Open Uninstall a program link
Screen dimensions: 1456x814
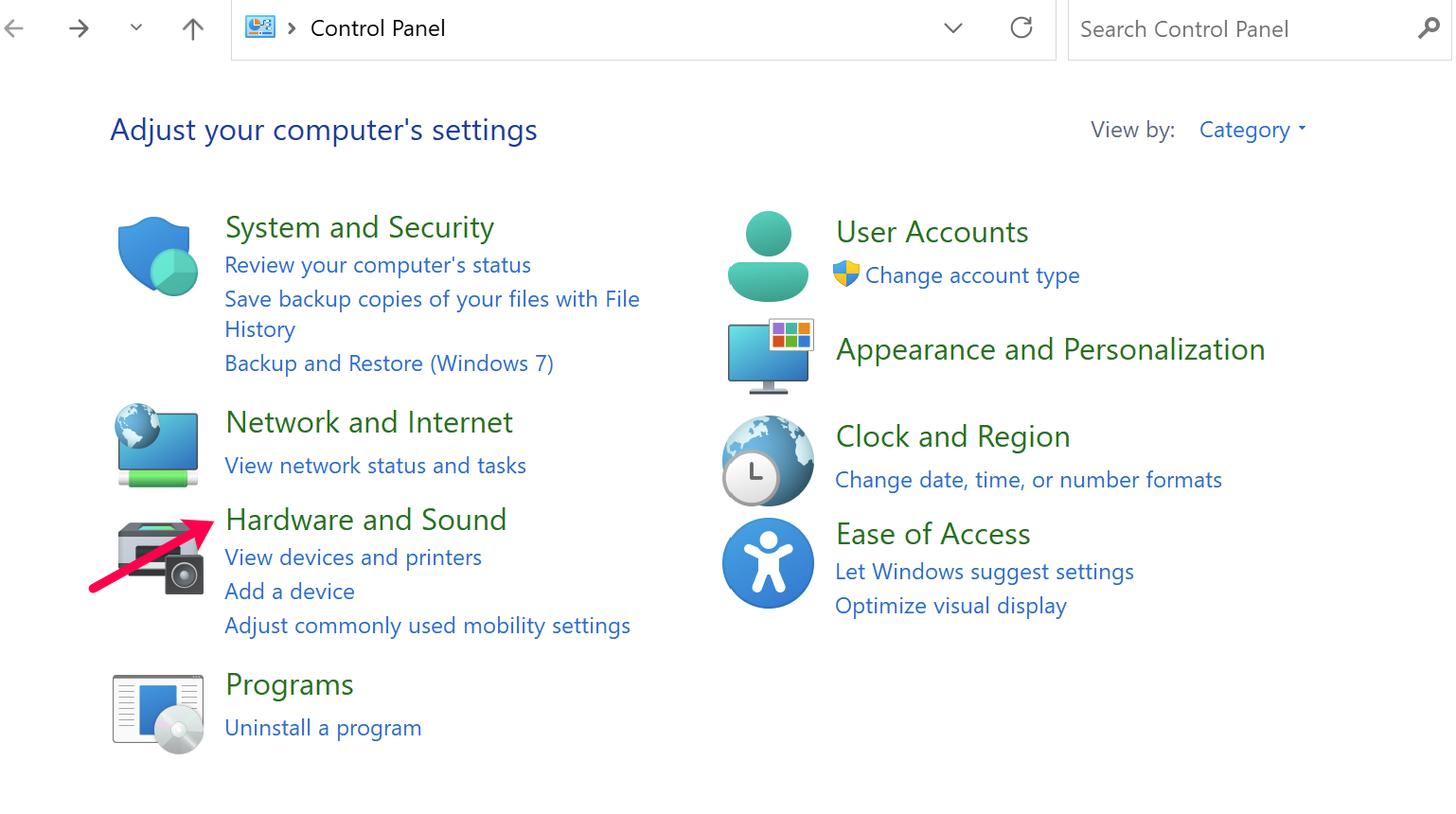click(x=323, y=728)
